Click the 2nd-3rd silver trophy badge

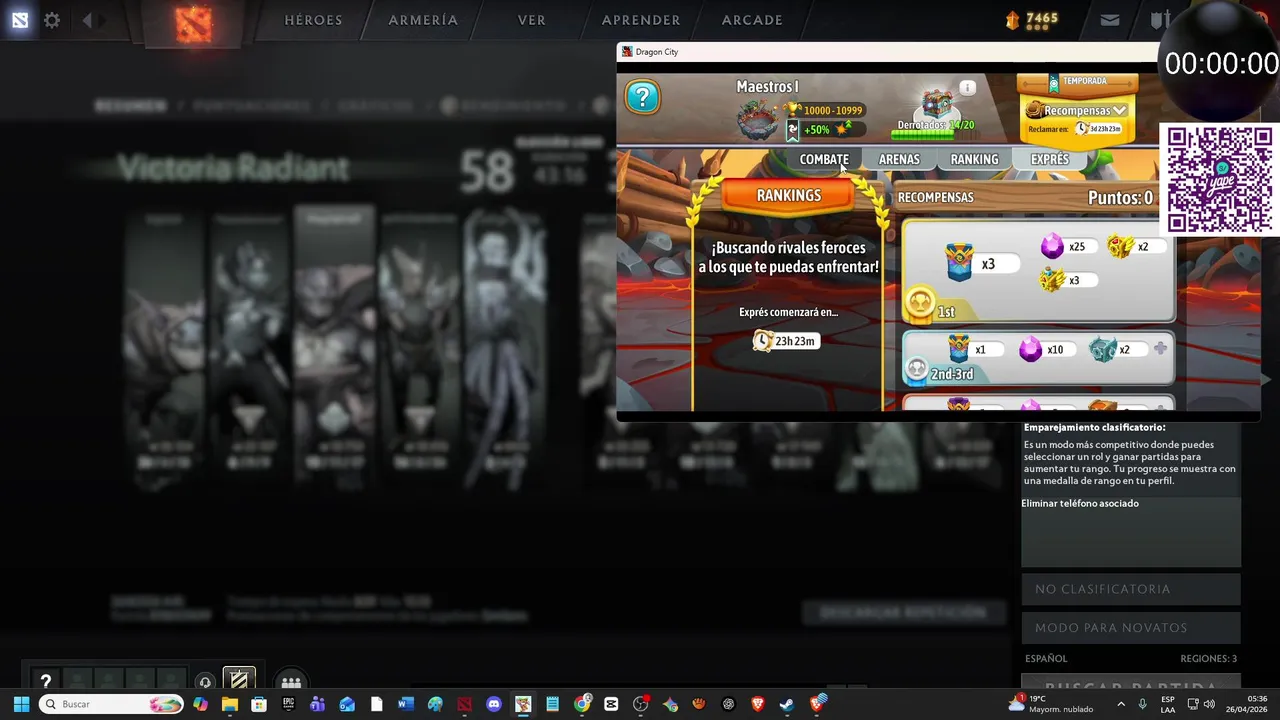pos(916,371)
